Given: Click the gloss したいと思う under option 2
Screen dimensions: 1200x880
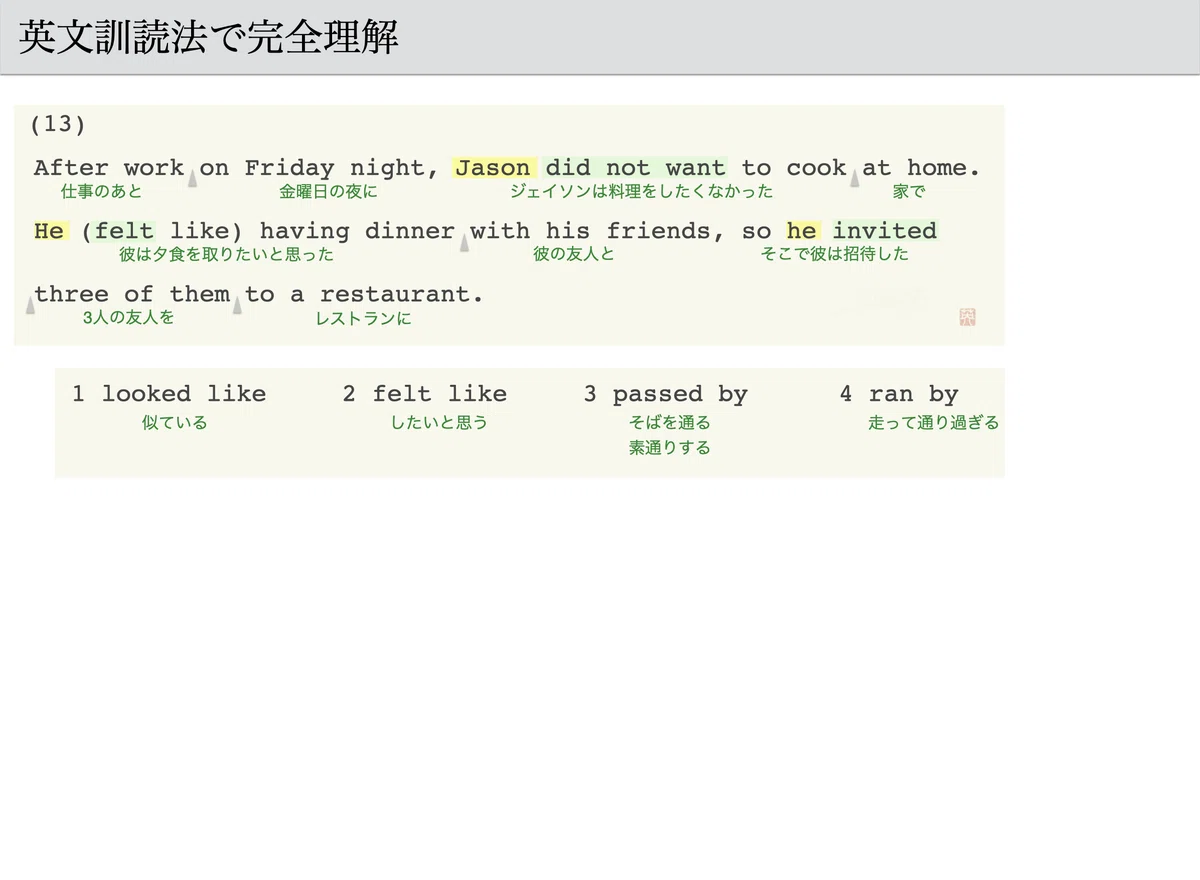Looking at the screenshot, I should [439, 423].
